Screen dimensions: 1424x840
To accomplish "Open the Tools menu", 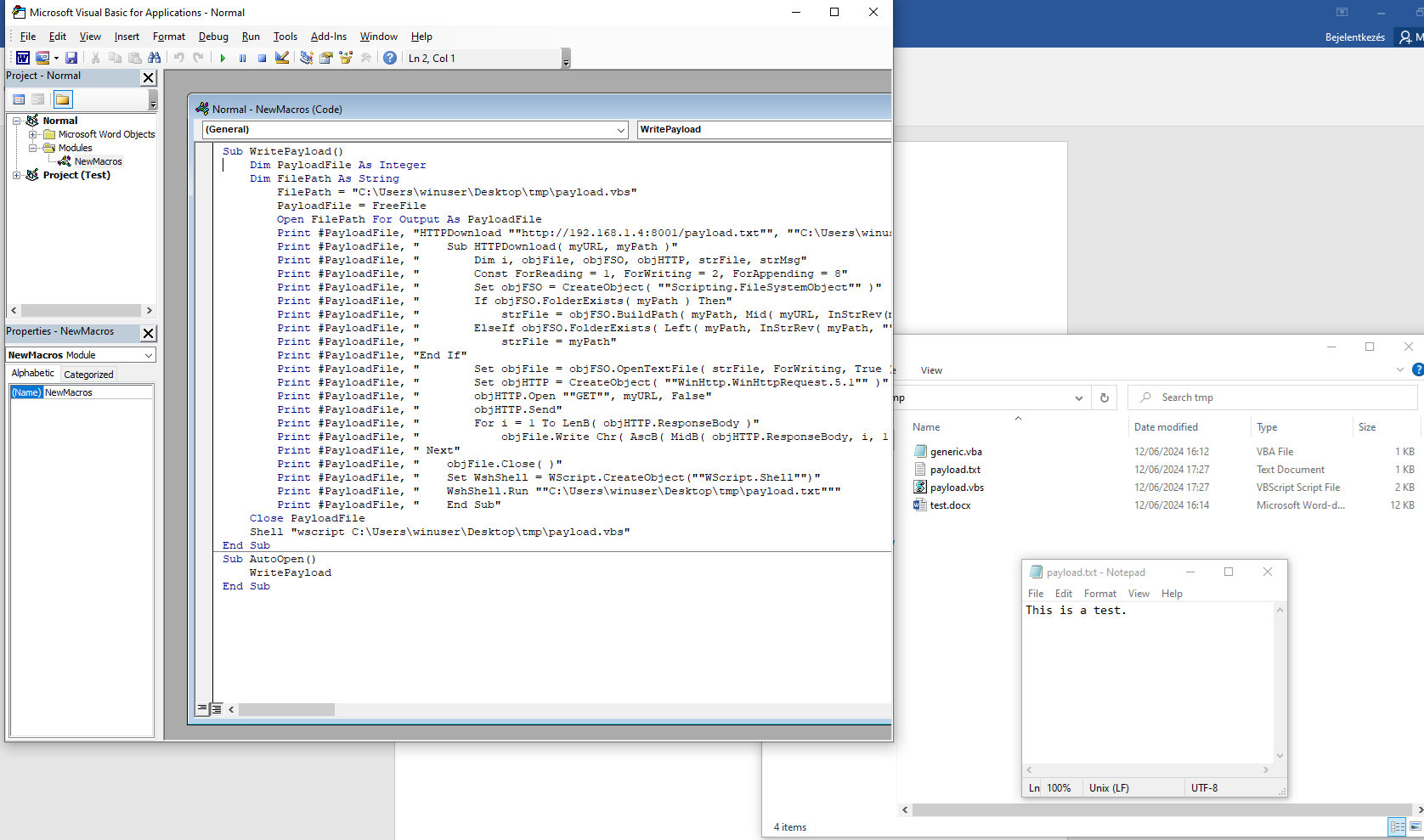I will (x=285, y=37).
